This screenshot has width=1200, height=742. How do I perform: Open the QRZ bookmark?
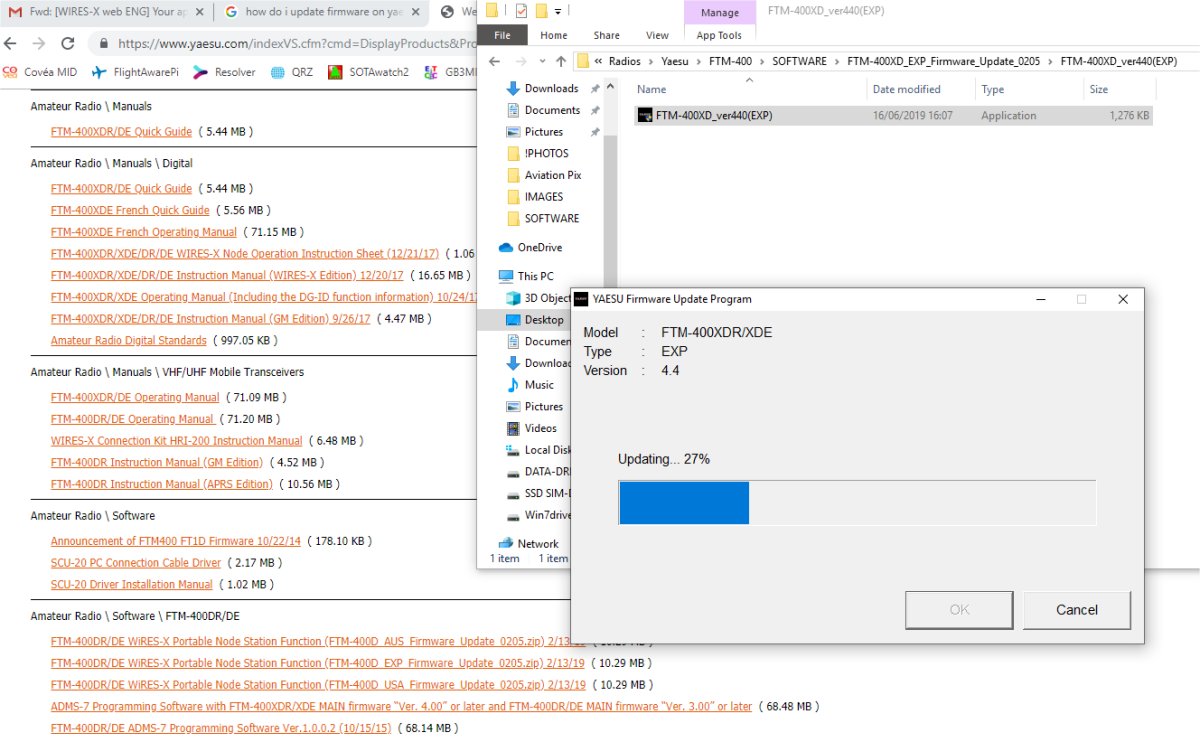(x=292, y=72)
